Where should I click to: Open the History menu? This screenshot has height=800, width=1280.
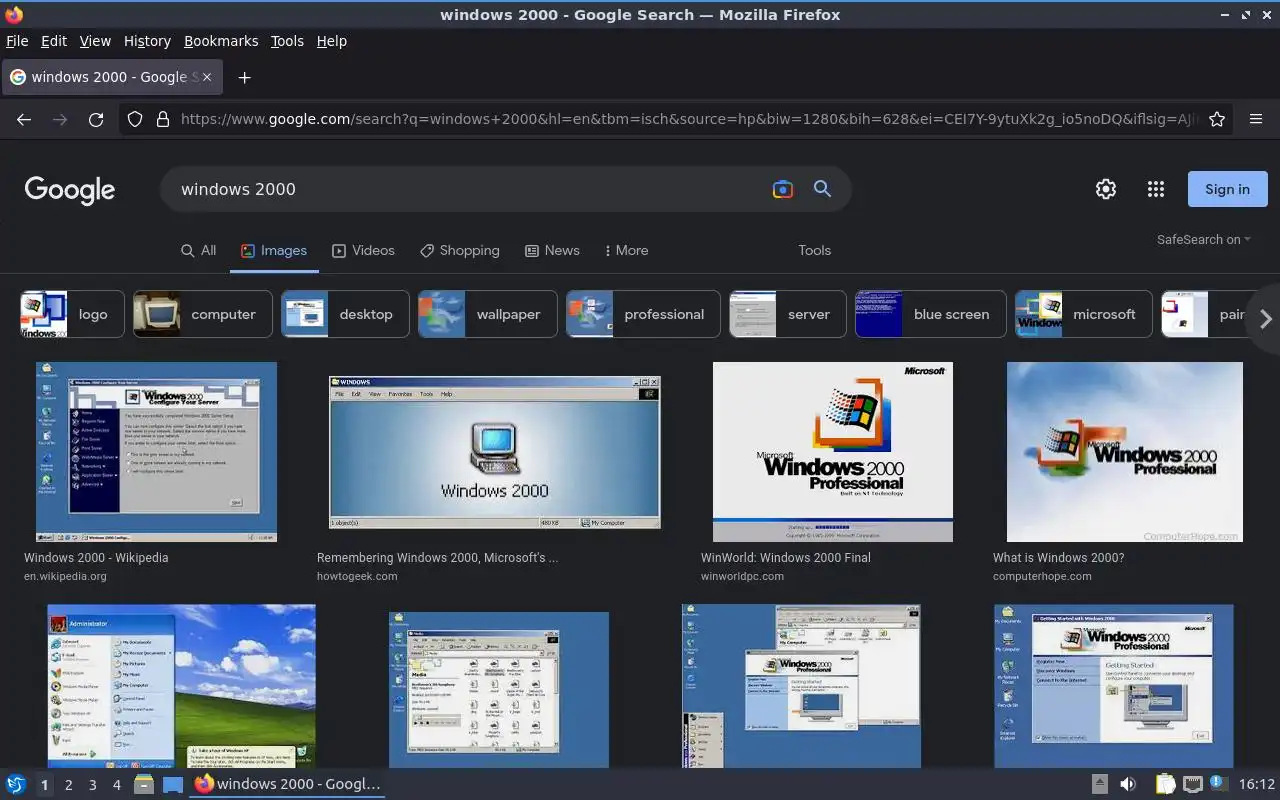click(x=147, y=41)
